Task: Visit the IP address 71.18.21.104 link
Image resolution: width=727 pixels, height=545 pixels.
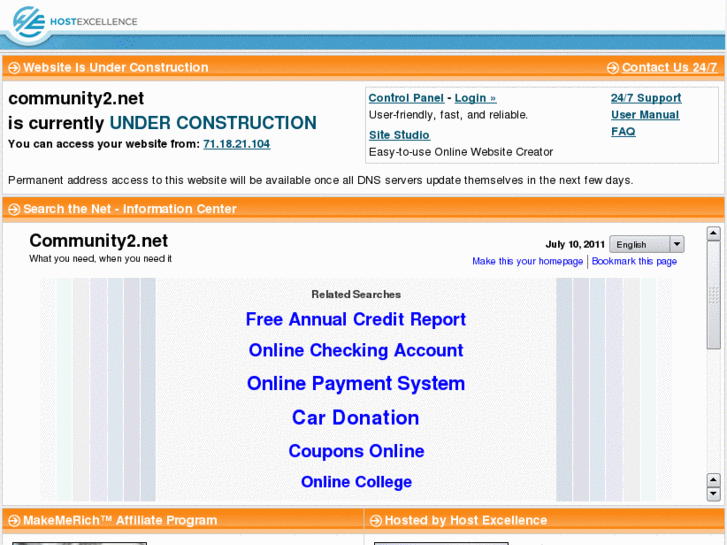Action: 236,144
